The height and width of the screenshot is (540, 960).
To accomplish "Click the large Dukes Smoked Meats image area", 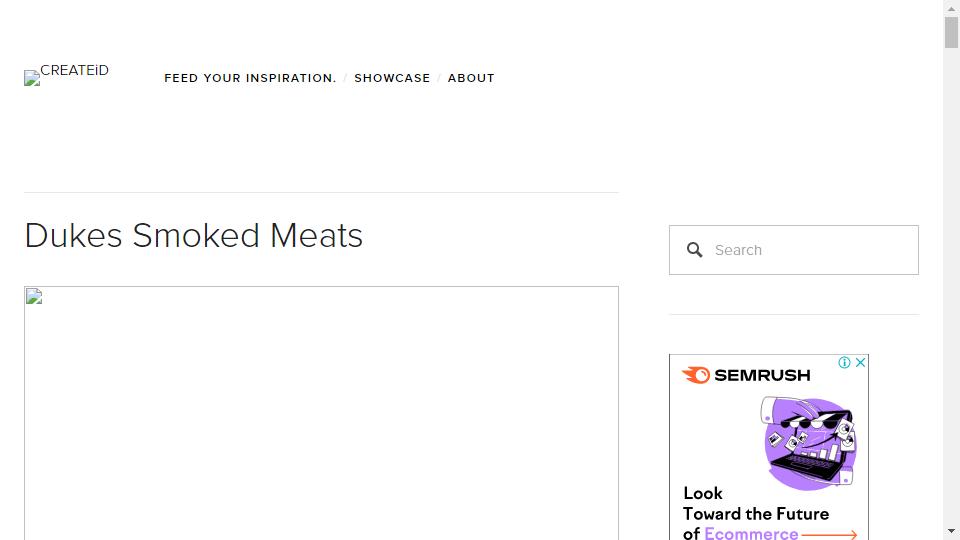I will click(321, 413).
